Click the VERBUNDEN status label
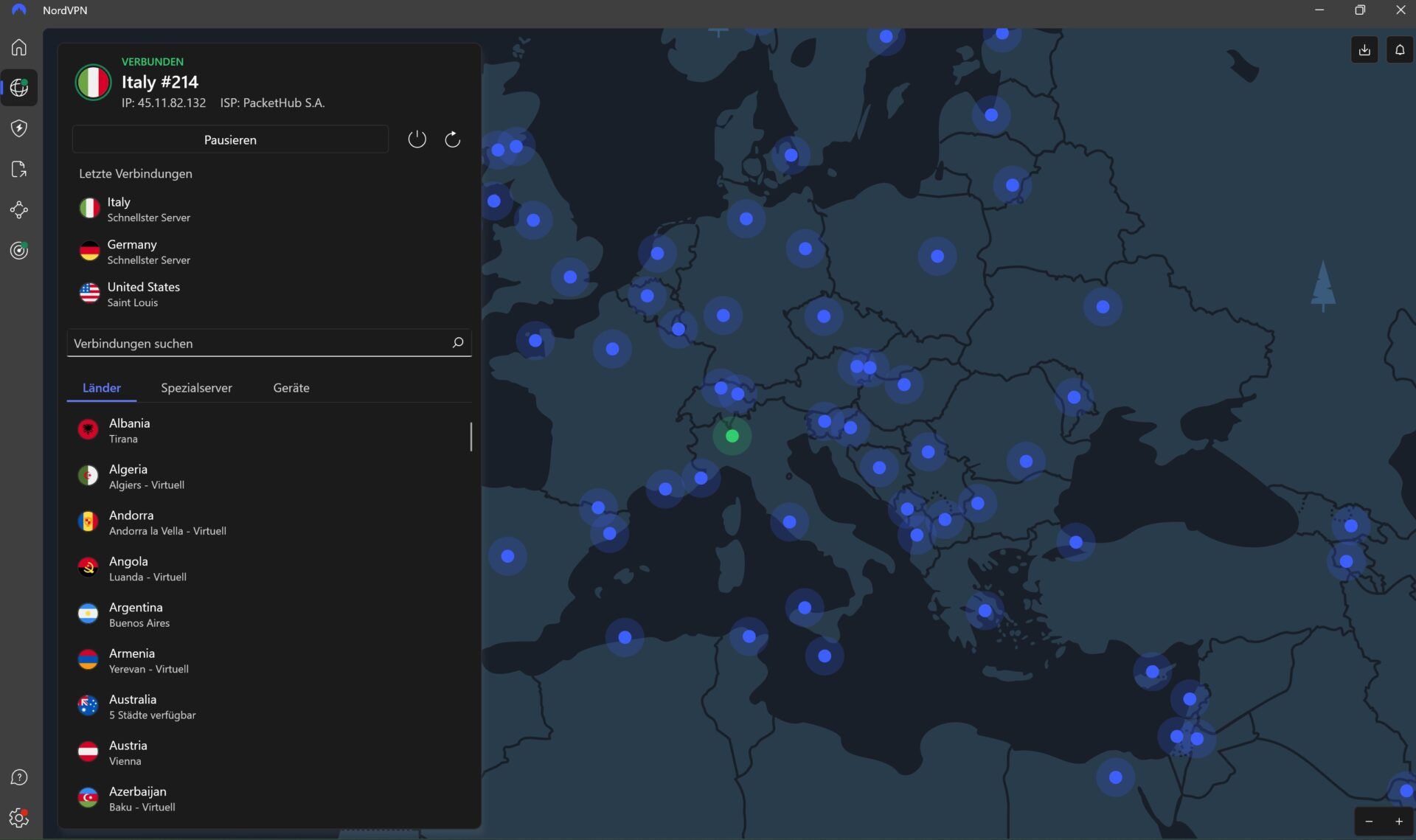The width and height of the screenshot is (1416, 840). click(x=153, y=61)
